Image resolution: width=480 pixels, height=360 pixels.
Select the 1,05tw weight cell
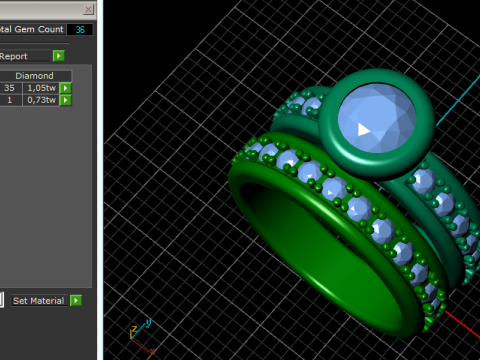(41, 88)
